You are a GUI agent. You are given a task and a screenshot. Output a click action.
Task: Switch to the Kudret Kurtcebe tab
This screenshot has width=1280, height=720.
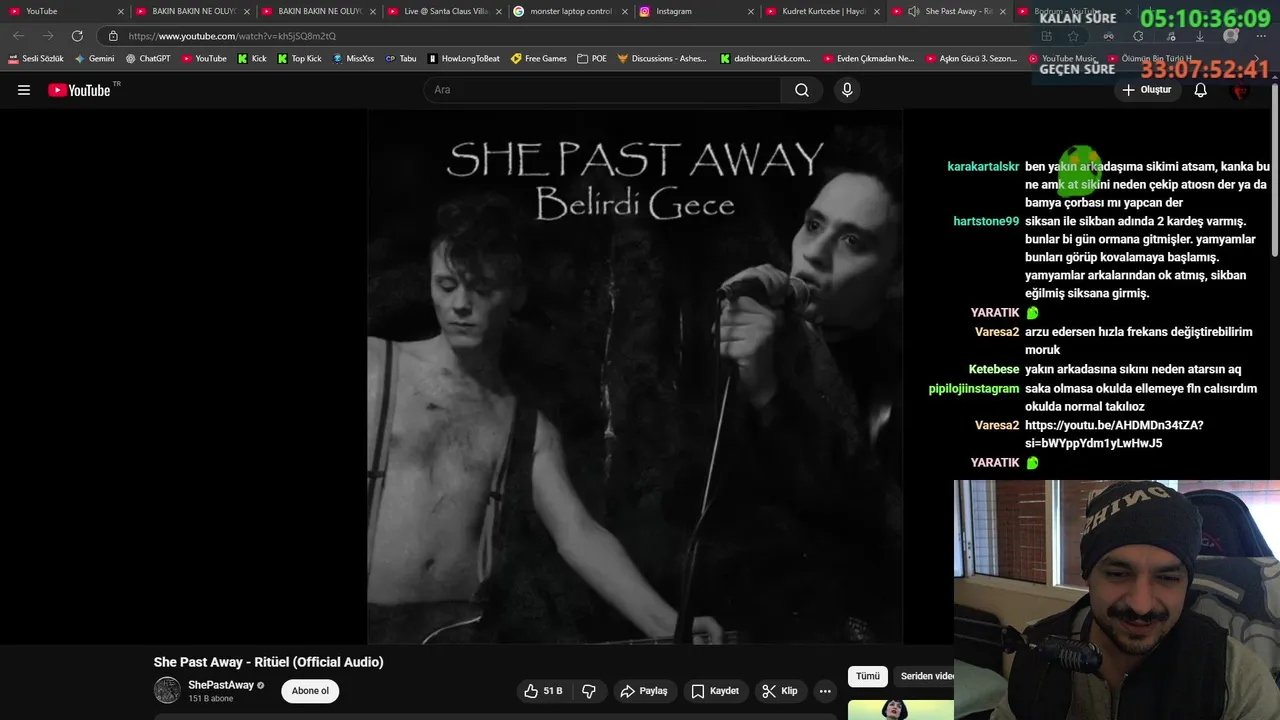pyautogui.click(x=820, y=11)
